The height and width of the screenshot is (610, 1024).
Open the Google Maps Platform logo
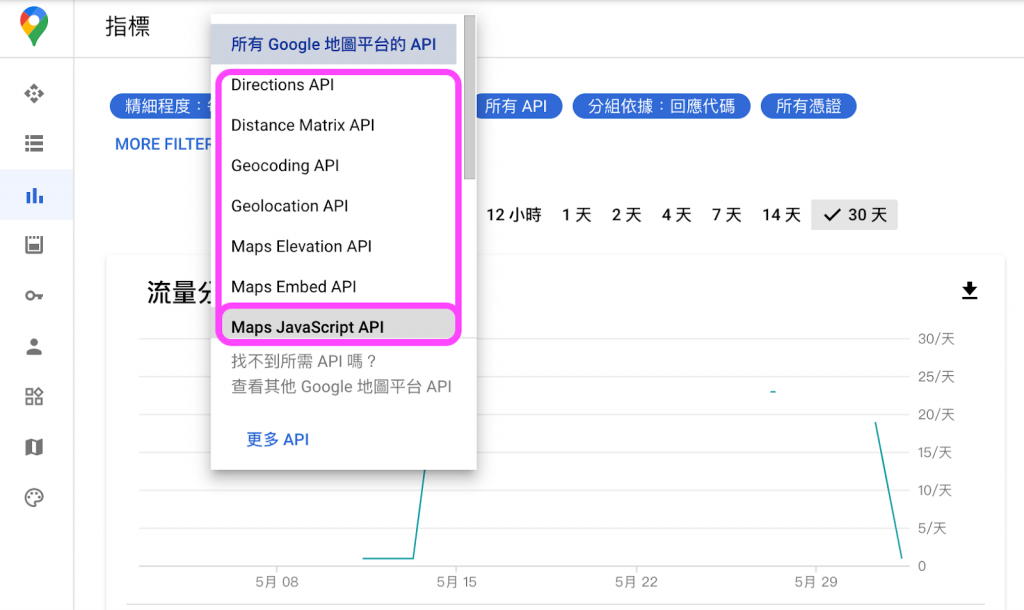pyautogui.click(x=34, y=26)
